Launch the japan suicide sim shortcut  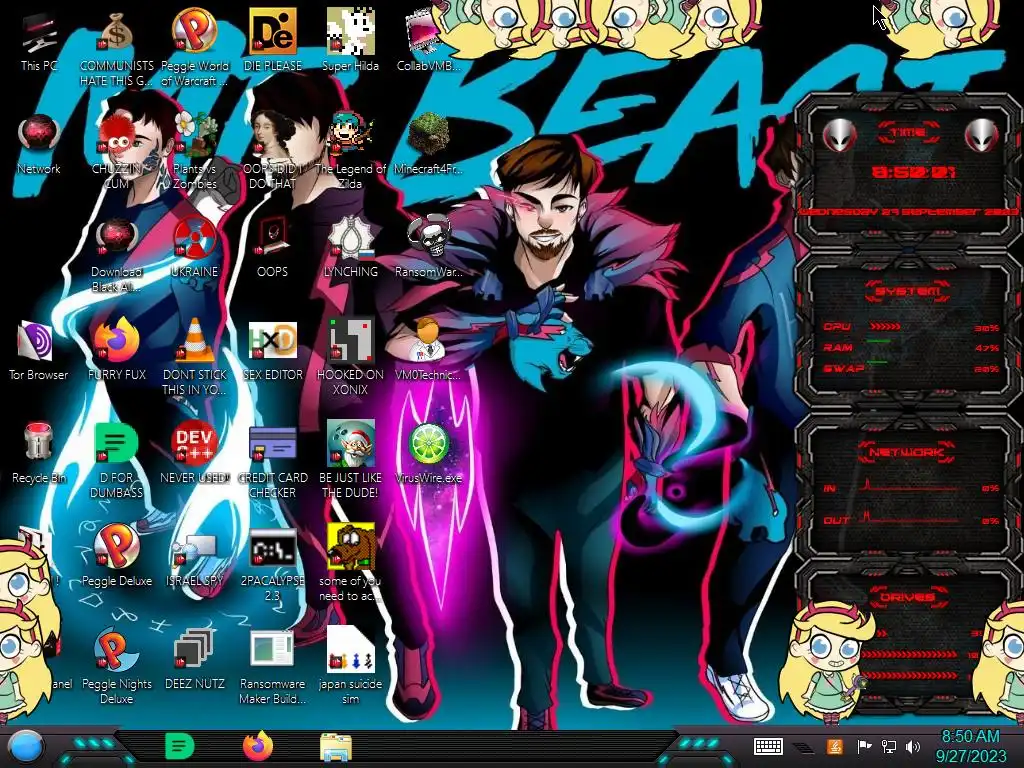tap(350, 666)
